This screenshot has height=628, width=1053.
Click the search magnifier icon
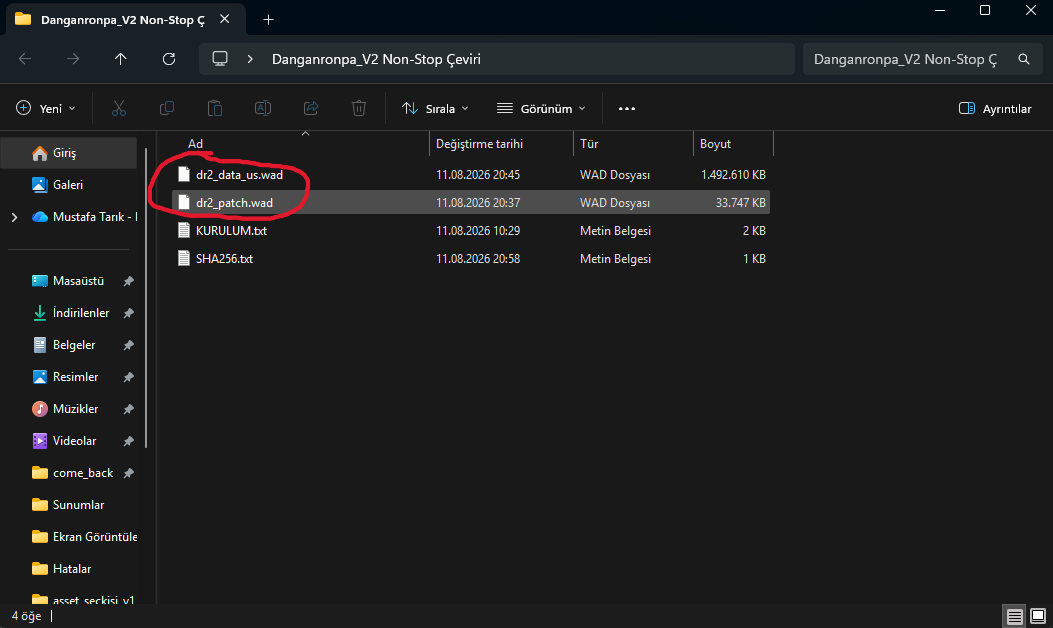[x=1023, y=59]
